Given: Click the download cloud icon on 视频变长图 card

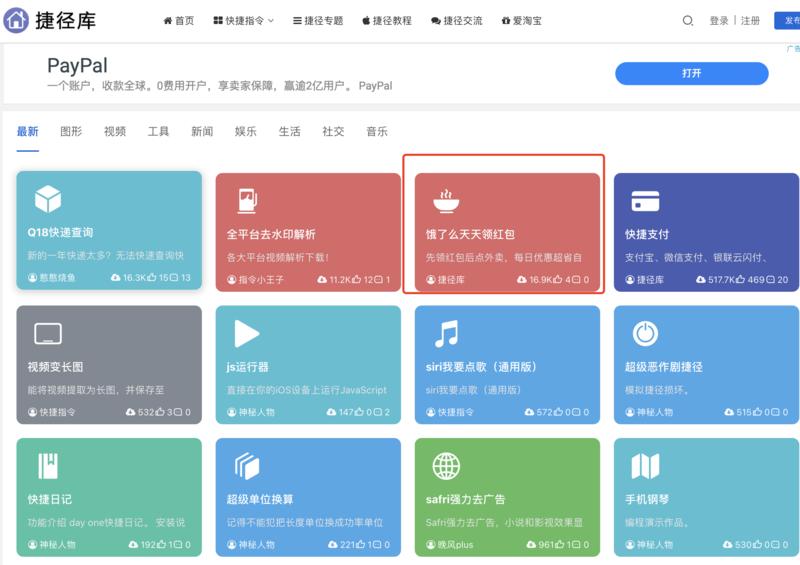Looking at the screenshot, I should [x=131, y=412].
